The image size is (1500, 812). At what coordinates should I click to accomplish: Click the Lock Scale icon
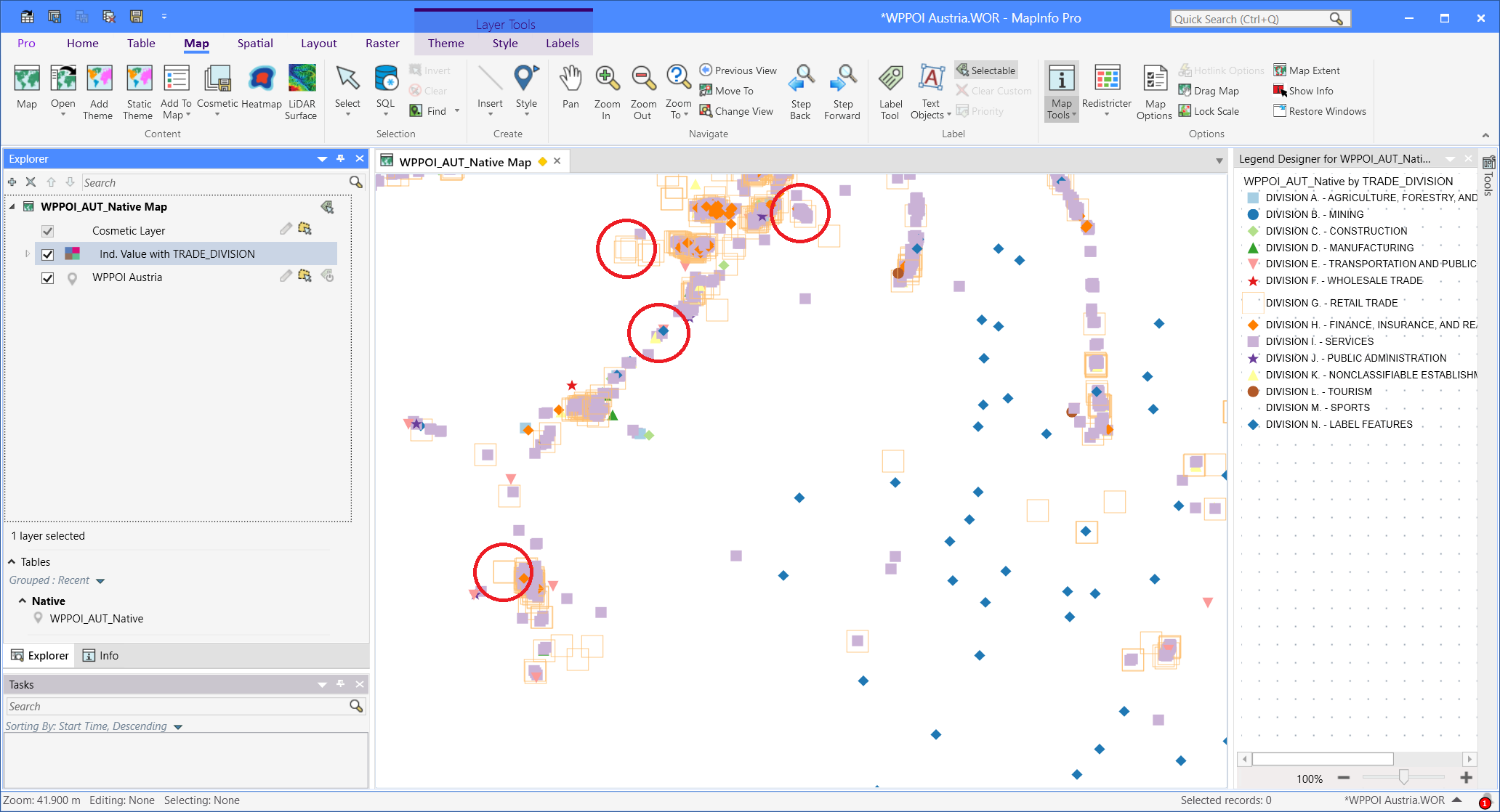click(1185, 111)
